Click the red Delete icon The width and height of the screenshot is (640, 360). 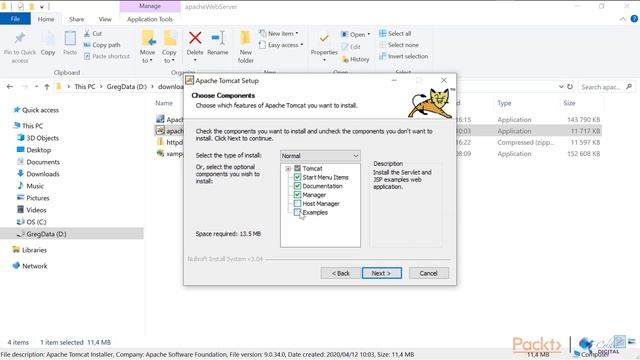click(x=195, y=38)
